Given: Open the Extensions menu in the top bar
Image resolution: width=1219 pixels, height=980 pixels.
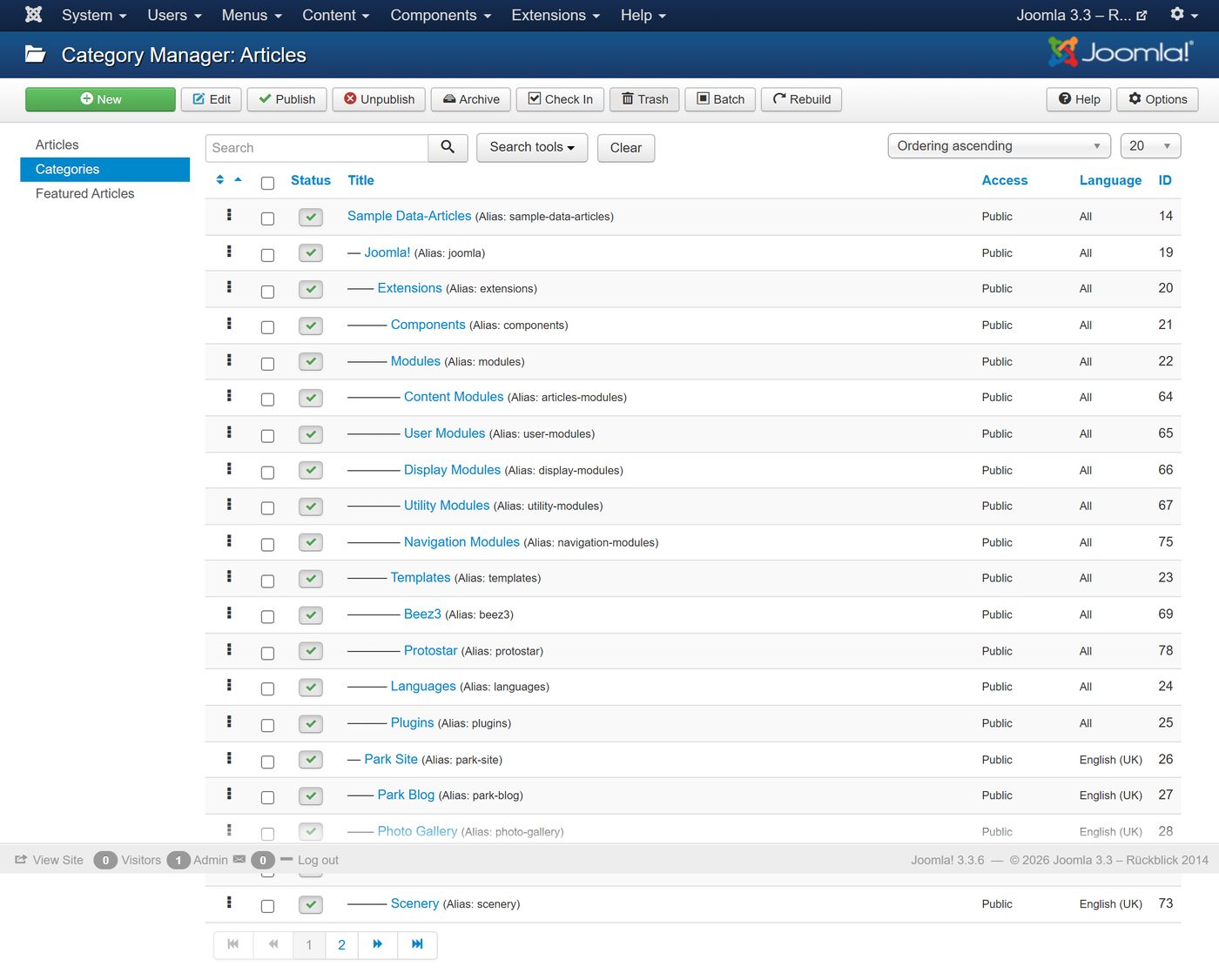Looking at the screenshot, I should click(556, 15).
